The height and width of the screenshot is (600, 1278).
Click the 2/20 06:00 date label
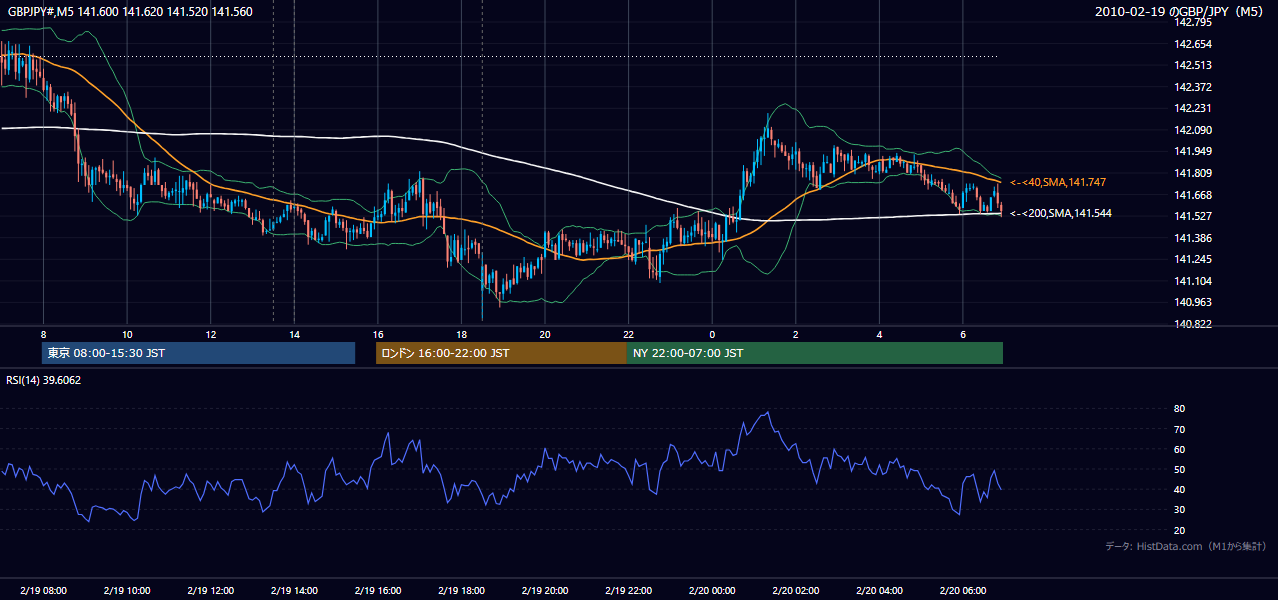962,591
